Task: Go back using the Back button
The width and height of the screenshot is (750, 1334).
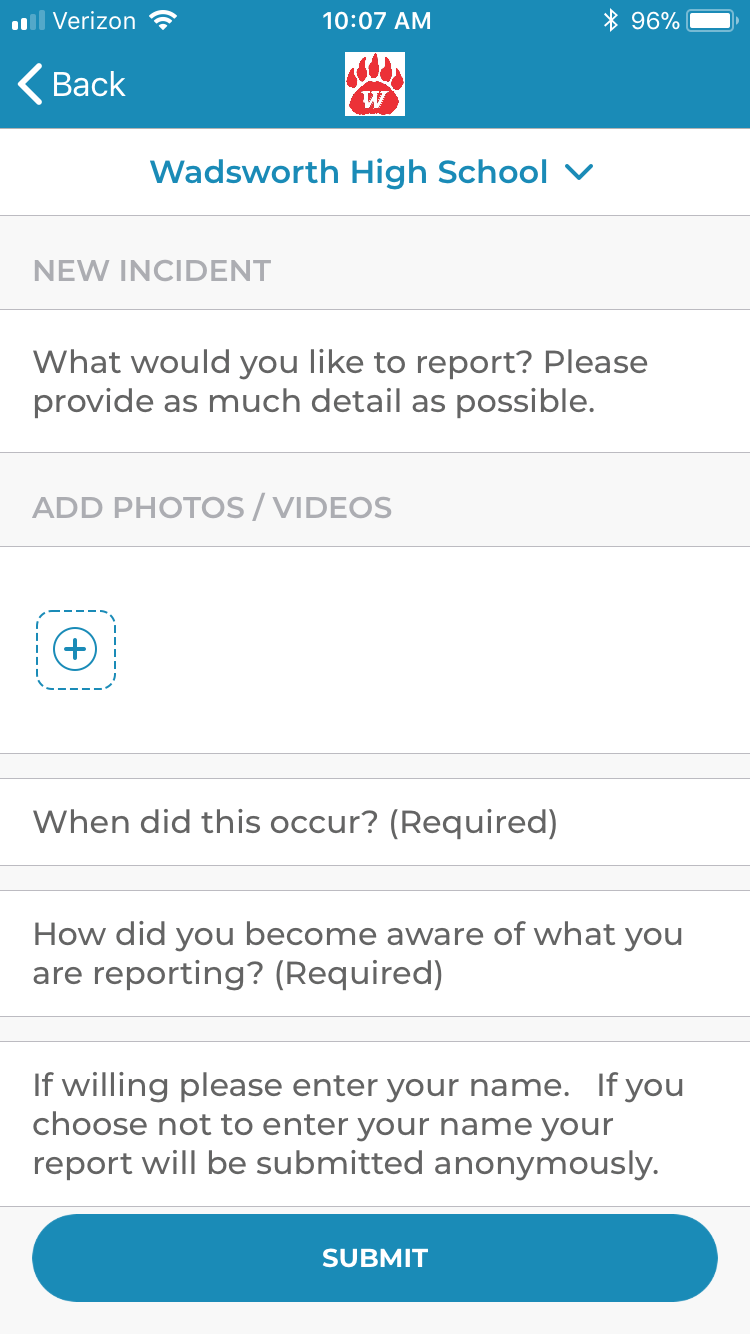Action: (72, 84)
